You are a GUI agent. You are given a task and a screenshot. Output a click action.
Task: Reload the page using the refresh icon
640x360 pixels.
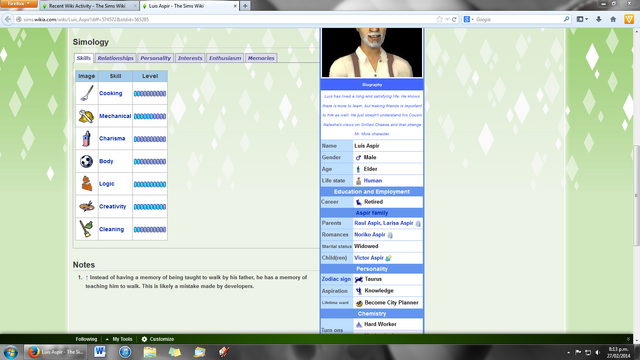[454, 19]
